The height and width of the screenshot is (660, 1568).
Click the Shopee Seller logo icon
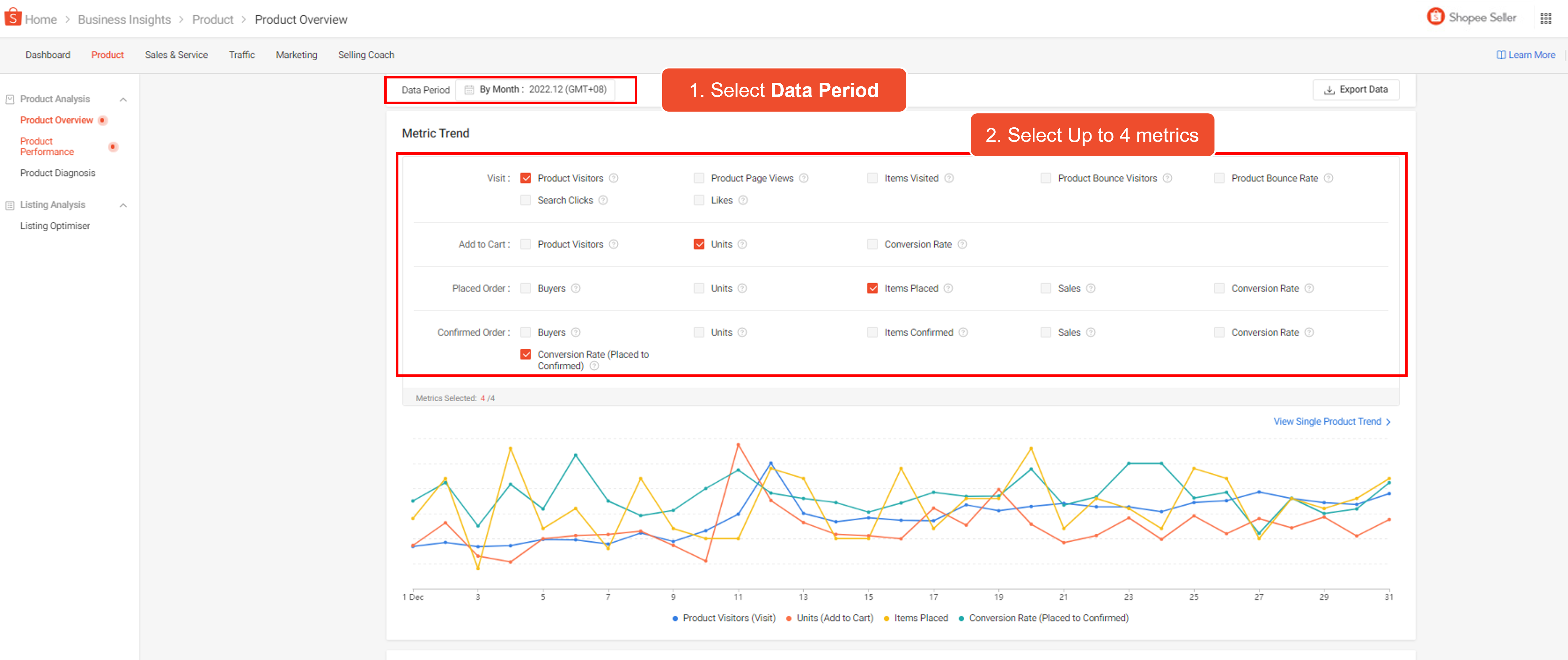(x=1435, y=17)
